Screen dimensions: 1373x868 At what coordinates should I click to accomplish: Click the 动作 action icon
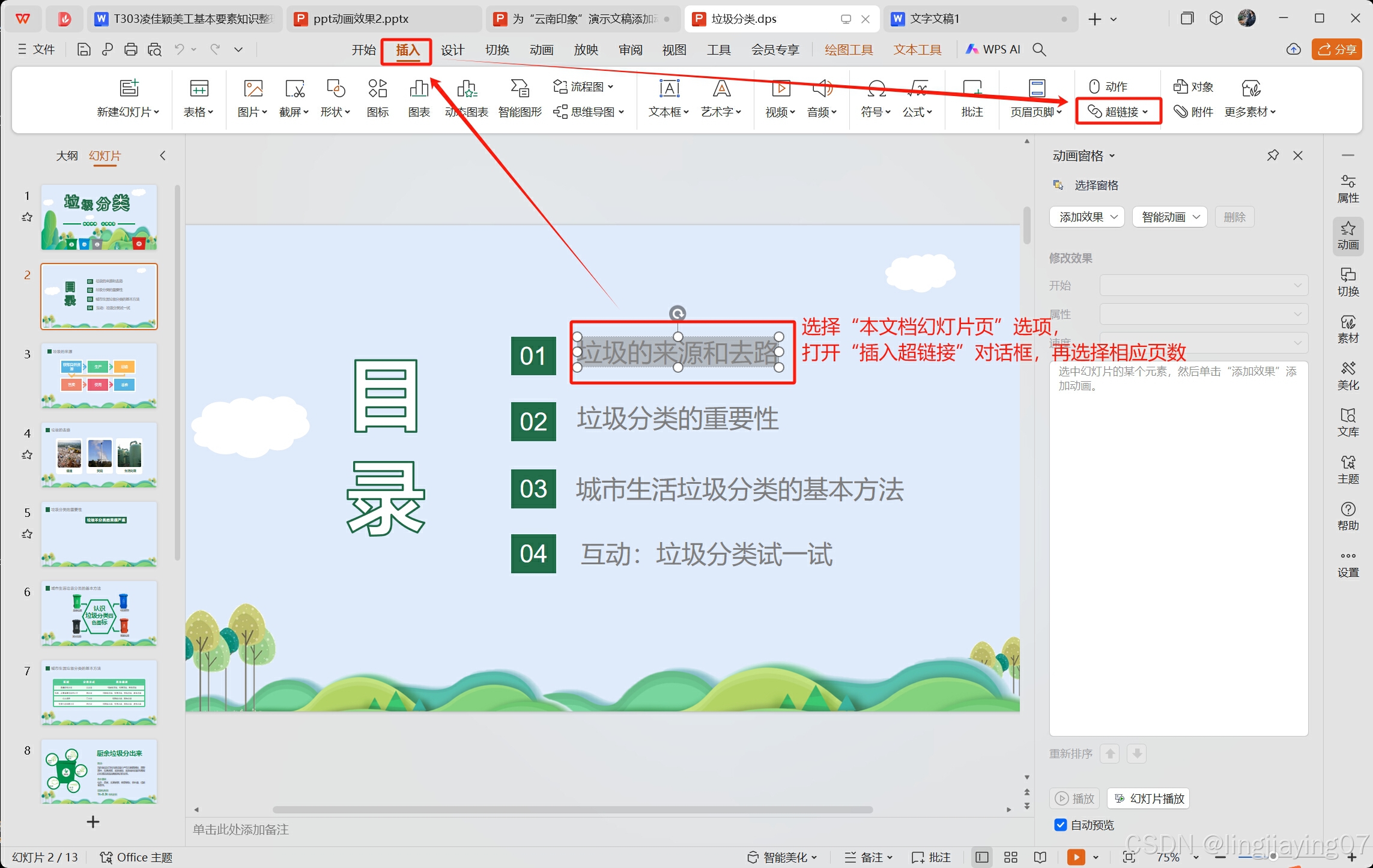[1094, 86]
